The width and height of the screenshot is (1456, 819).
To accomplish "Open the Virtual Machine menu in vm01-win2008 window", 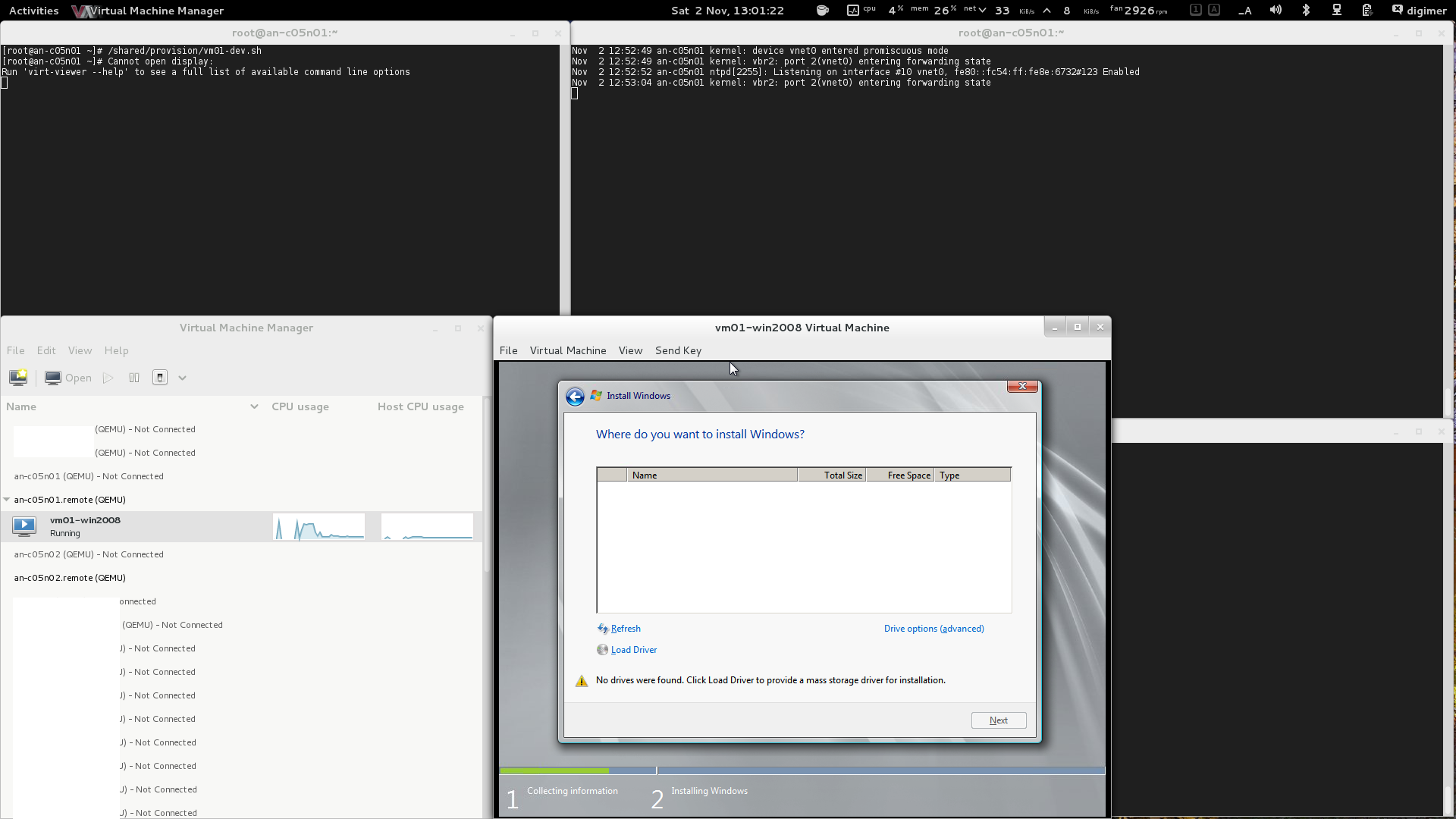I will click(568, 351).
